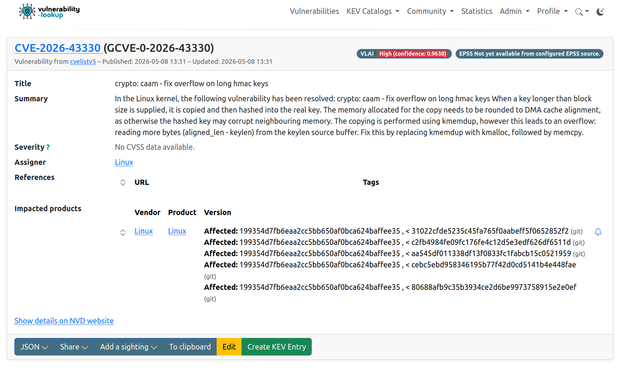Click the title text 'crypto: caam - fix overflow on long hmac keys'
This screenshot has height=368, width=627.
pyautogui.click(x=191, y=84)
